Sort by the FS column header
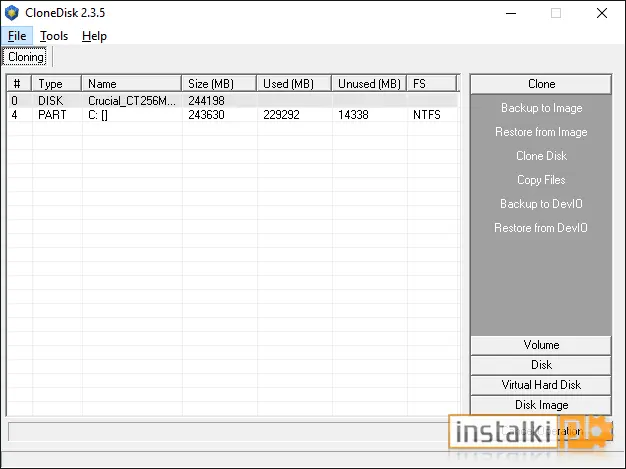 pyautogui.click(x=432, y=84)
